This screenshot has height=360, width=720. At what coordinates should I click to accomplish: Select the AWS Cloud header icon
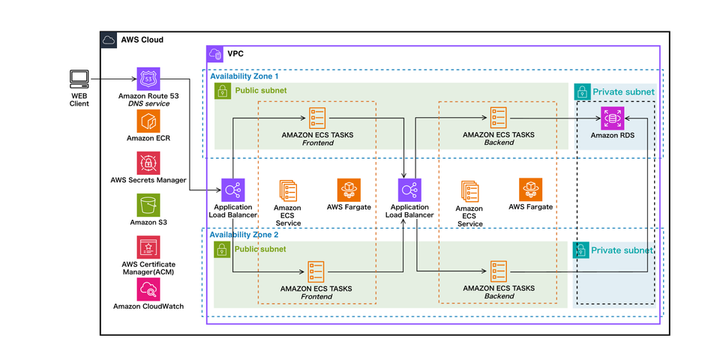(x=109, y=40)
